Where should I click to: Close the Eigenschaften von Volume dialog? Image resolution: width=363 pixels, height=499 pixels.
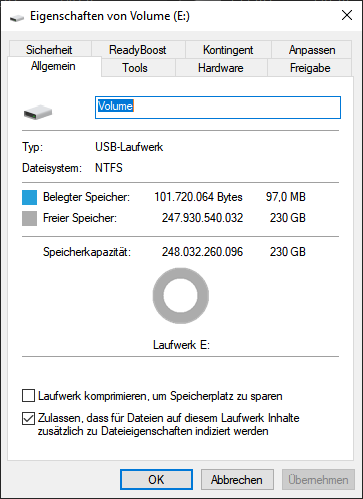click(347, 15)
